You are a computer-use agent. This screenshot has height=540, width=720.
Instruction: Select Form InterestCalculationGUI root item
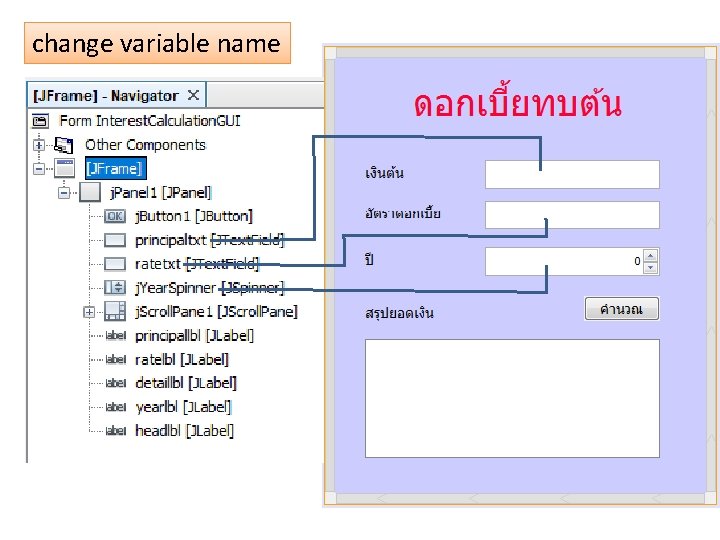coord(150,121)
